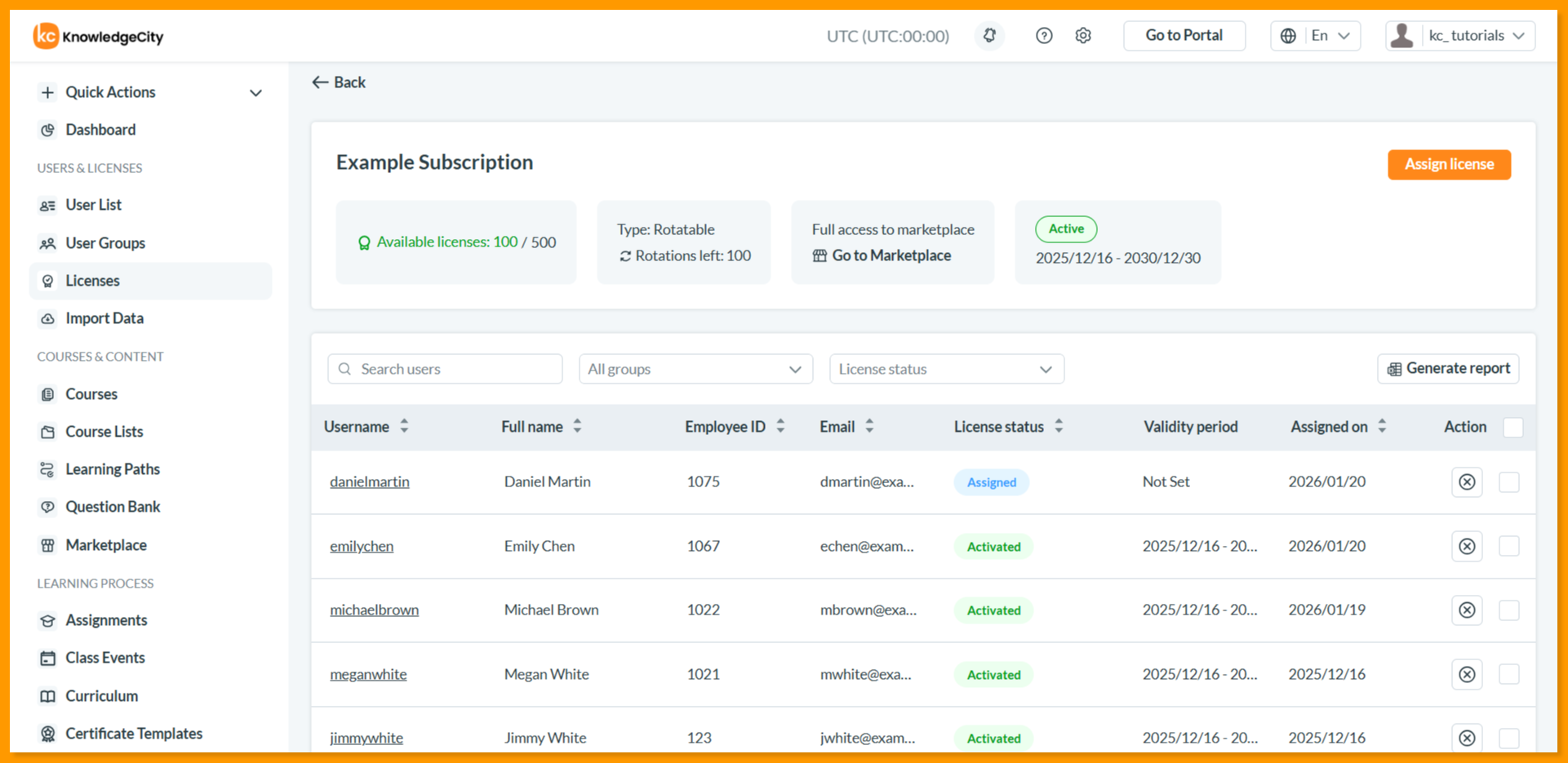
Task: Remove license for emilychen row
Action: pos(1467,546)
